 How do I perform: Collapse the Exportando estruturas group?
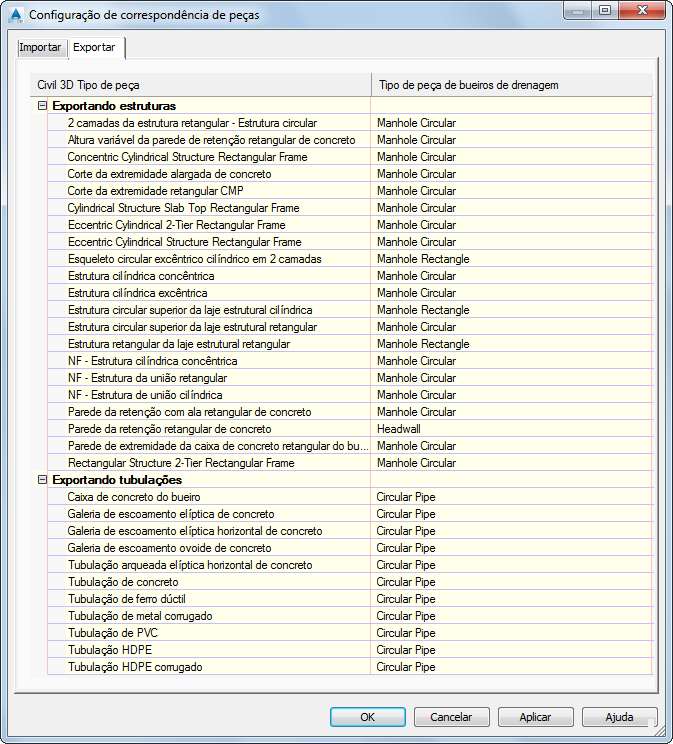pyautogui.click(x=42, y=106)
